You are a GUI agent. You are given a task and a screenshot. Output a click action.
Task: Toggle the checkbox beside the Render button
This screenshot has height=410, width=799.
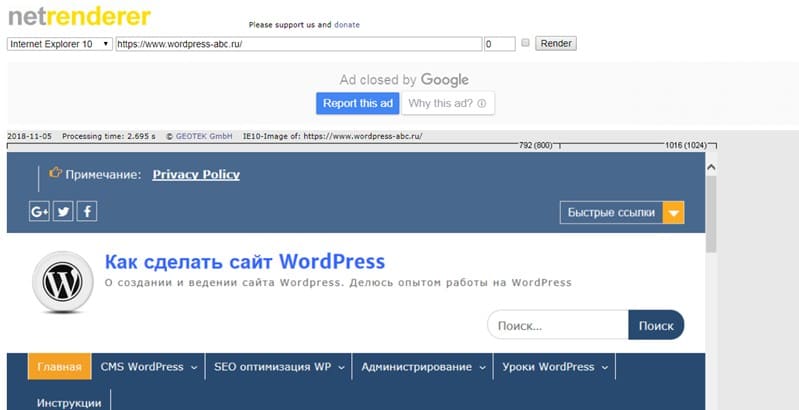point(526,43)
